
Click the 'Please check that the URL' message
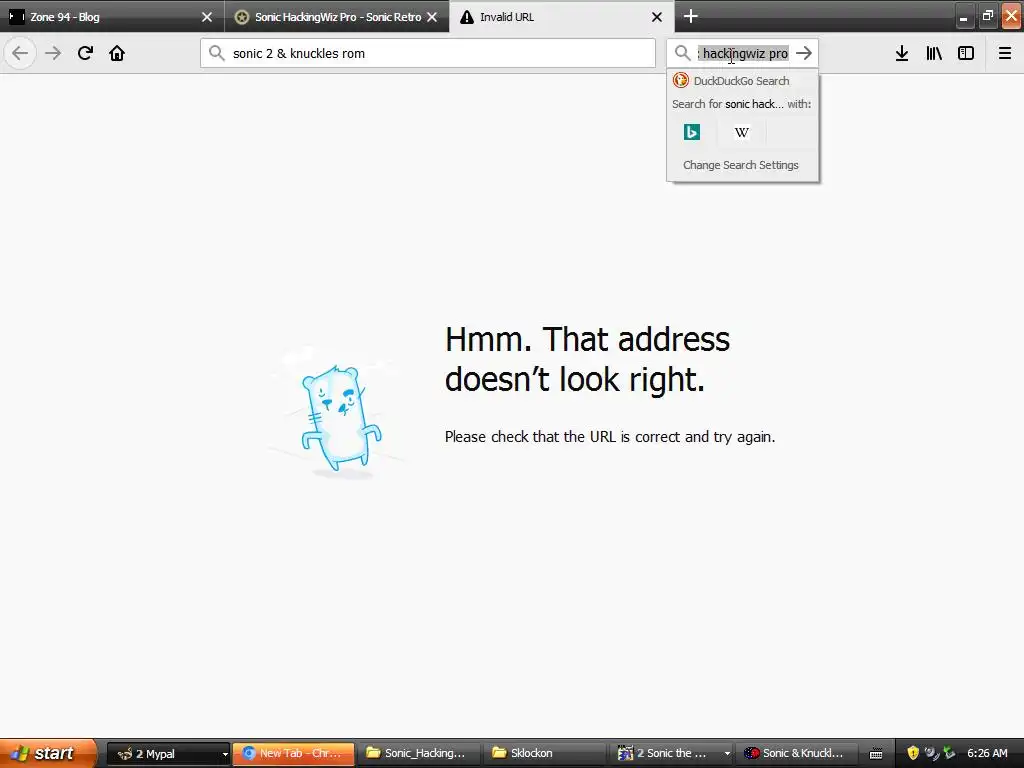click(x=610, y=437)
